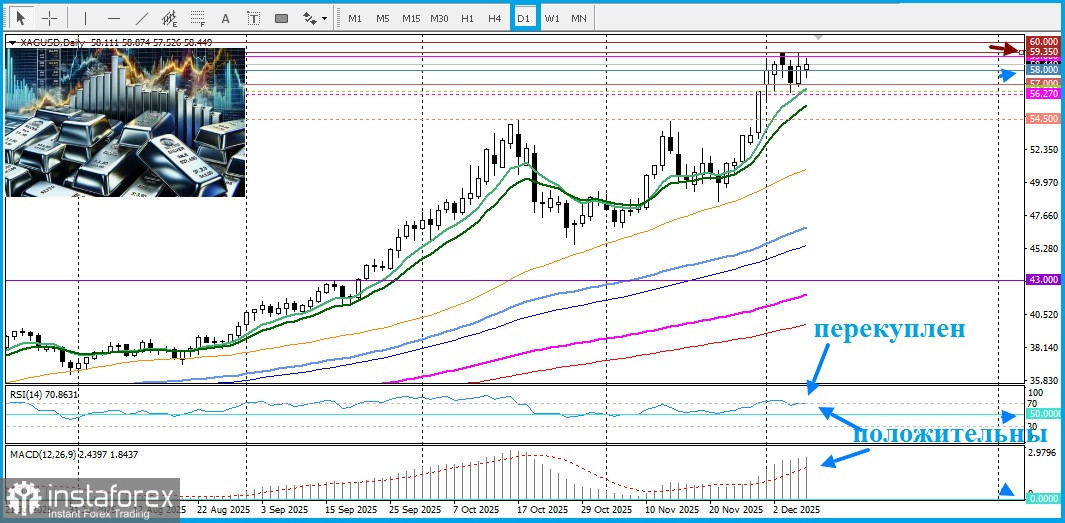The height and width of the screenshot is (523, 1065).
Task: Select the vertical line drawing tool
Action: pos(85,18)
